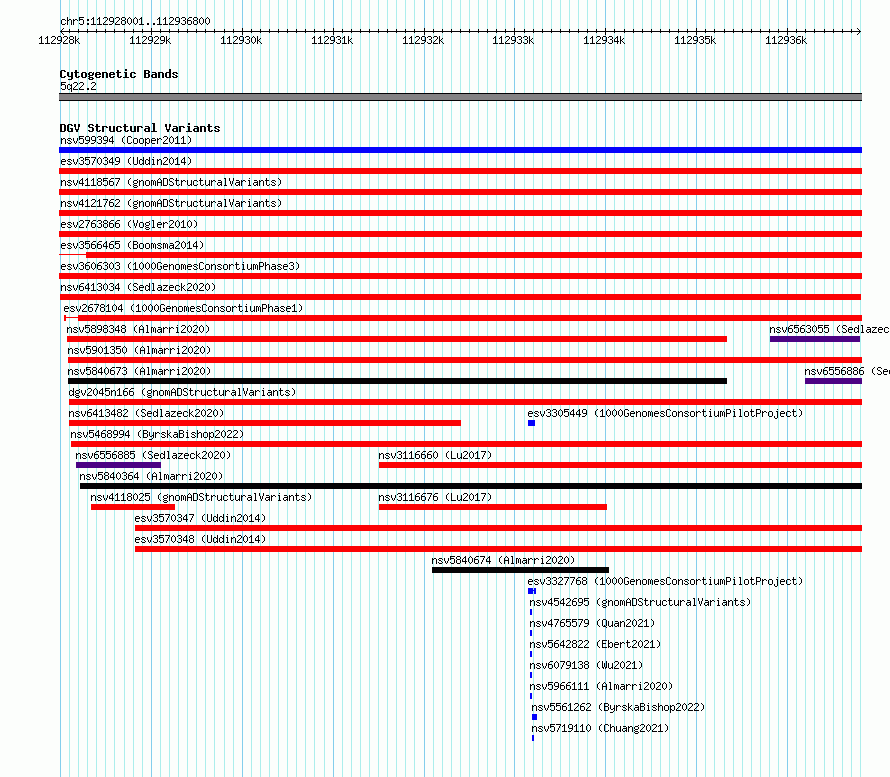
Task: Open nsv4121762 (gnomADStructuralVariants) variant label
Action: tap(171, 203)
